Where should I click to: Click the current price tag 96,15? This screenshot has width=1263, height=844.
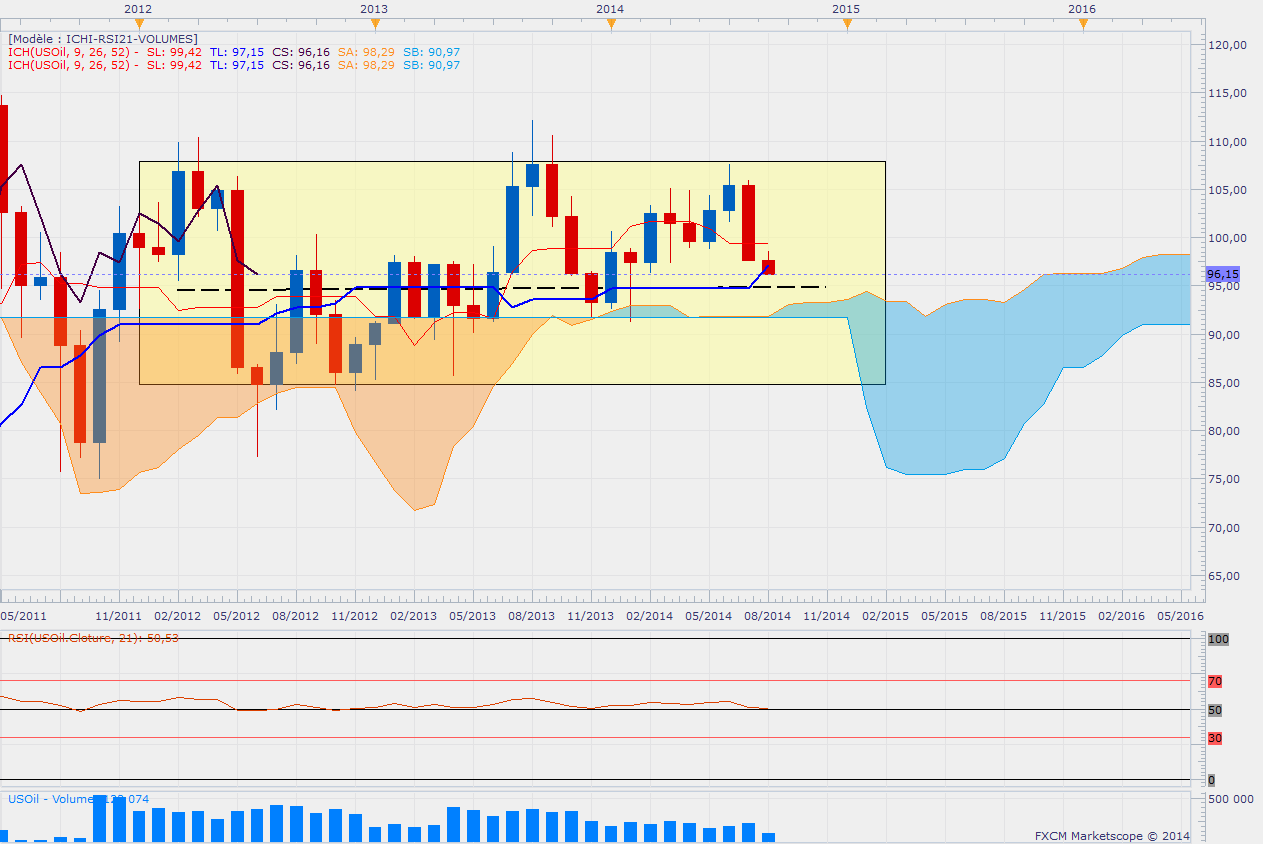[1222, 274]
